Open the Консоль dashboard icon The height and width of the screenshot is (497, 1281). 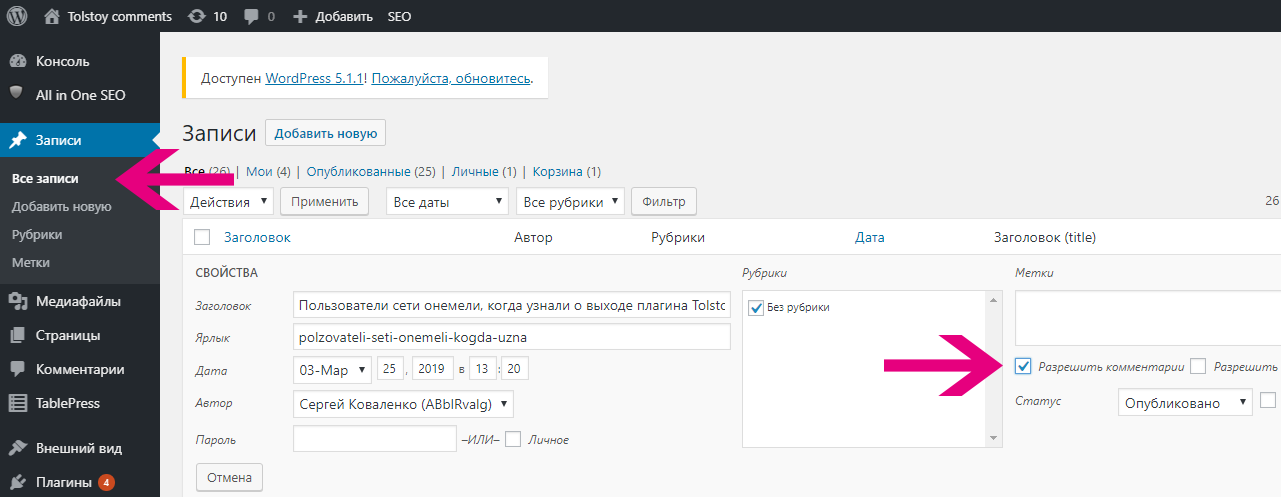(x=17, y=61)
